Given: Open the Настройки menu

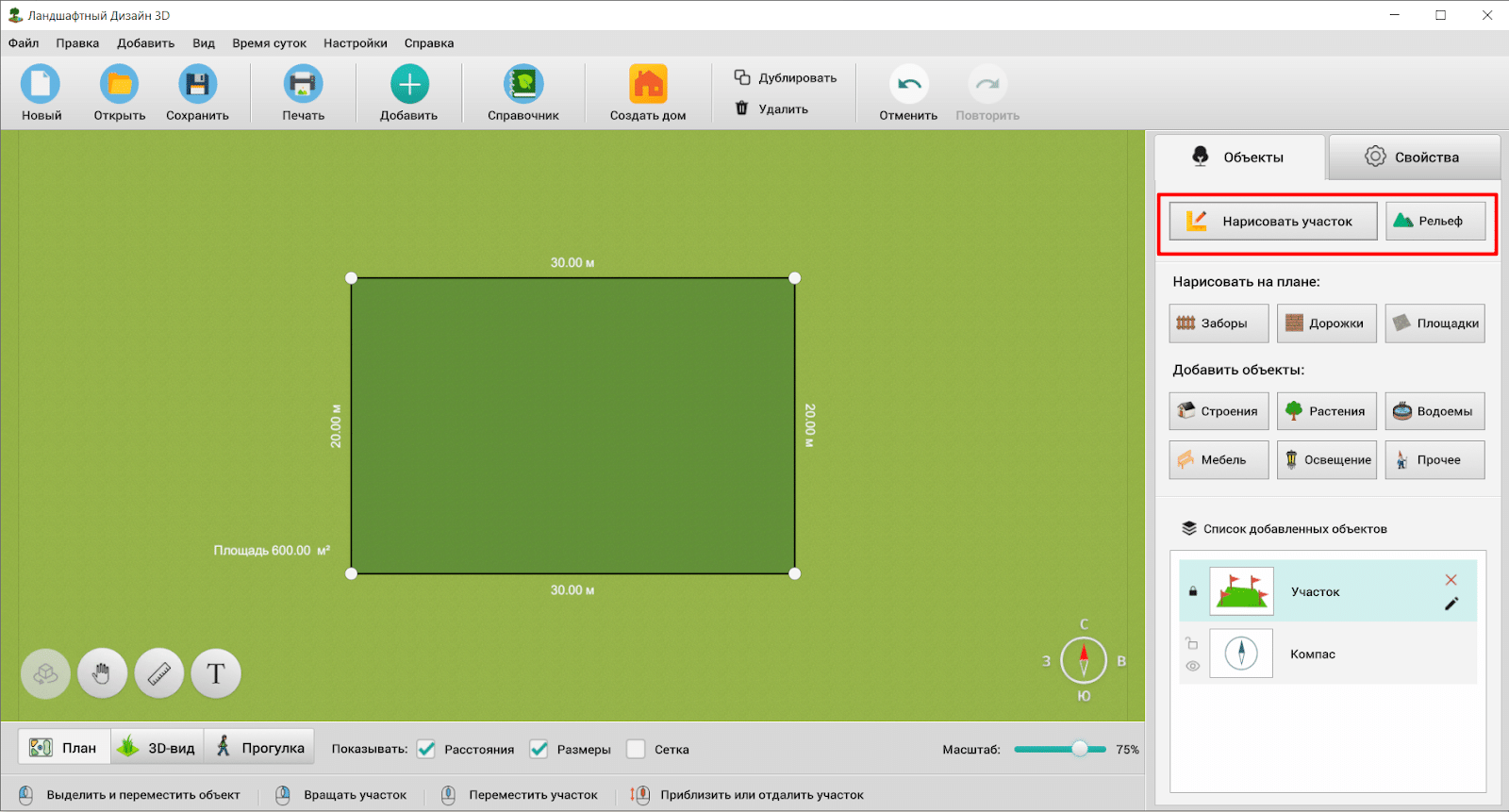Looking at the screenshot, I should point(355,43).
